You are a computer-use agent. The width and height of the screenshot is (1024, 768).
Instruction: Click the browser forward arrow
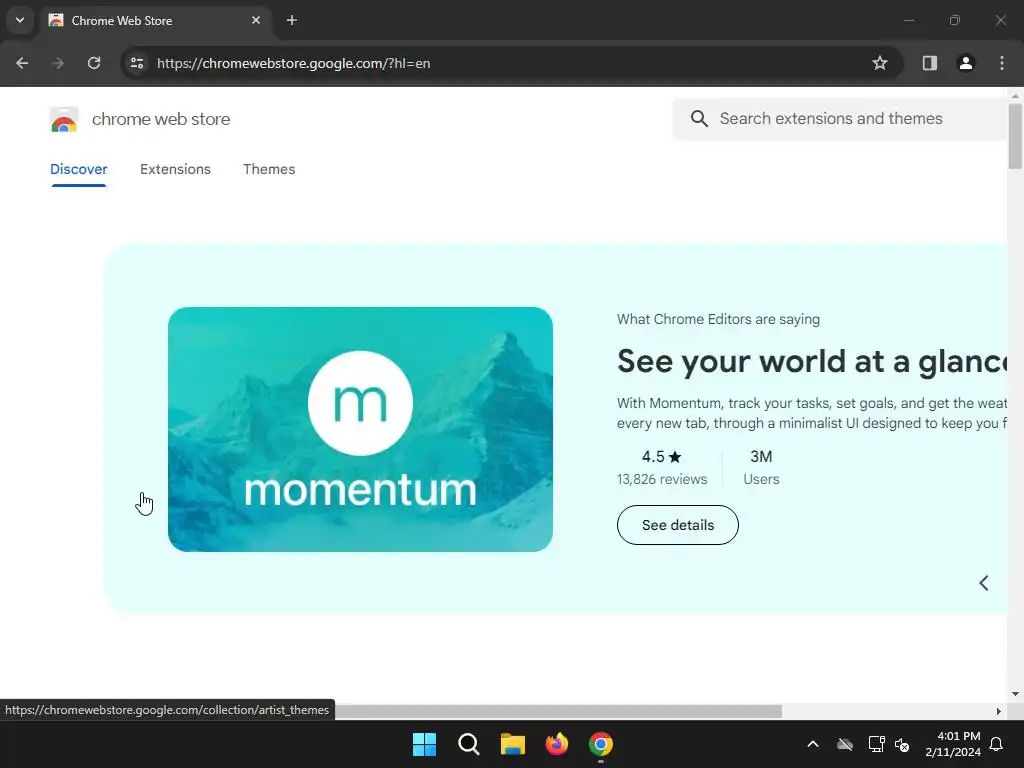pos(58,63)
